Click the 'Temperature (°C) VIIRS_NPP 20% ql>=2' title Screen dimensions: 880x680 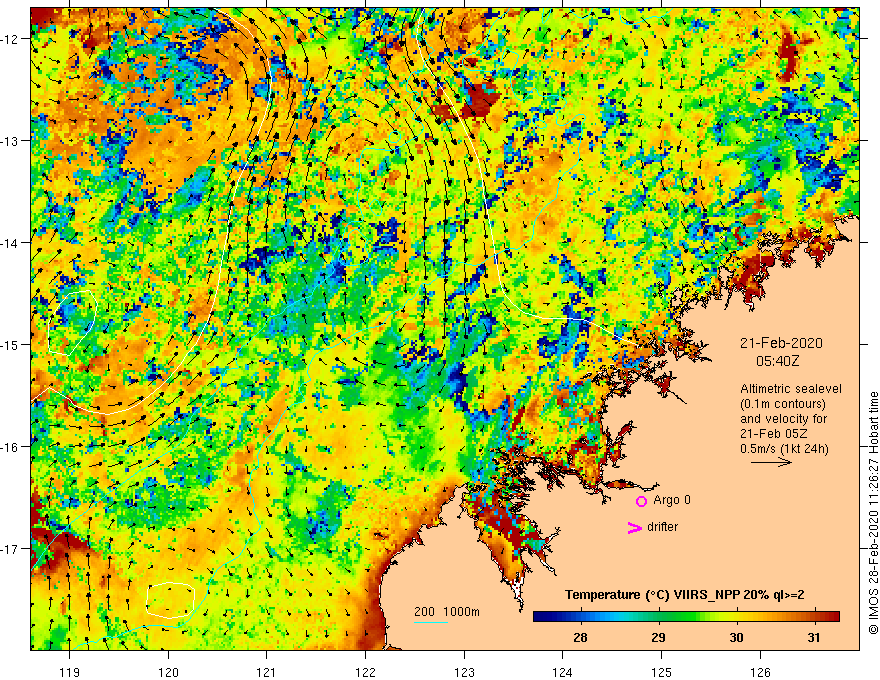tap(685, 595)
